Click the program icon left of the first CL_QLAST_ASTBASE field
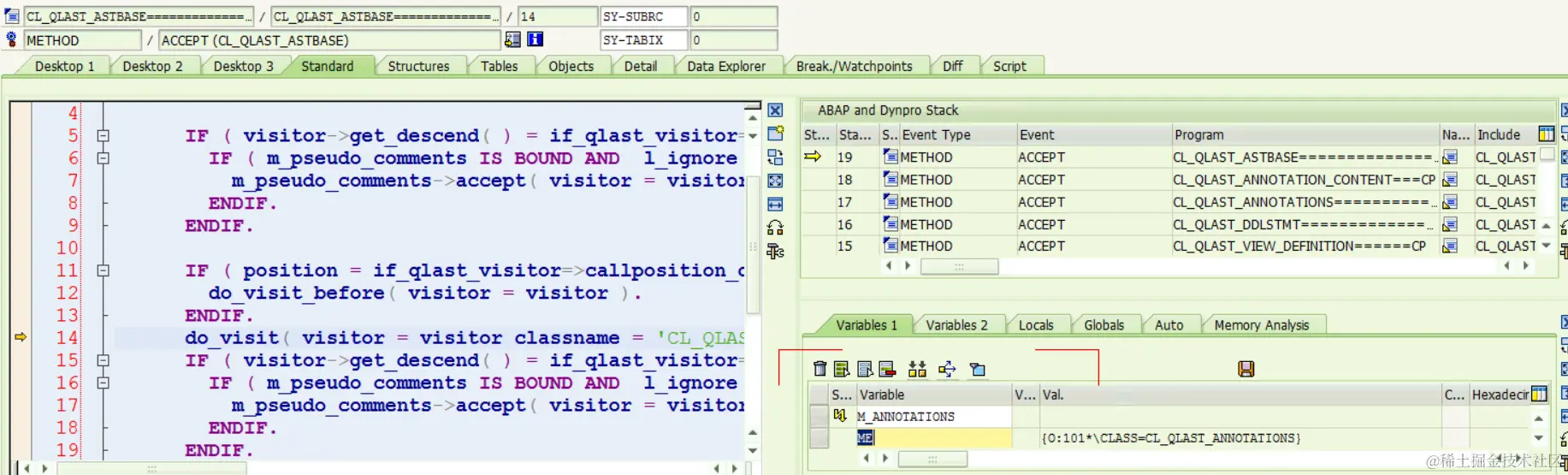The height and width of the screenshot is (475, 1568). [x=11, y=16]
